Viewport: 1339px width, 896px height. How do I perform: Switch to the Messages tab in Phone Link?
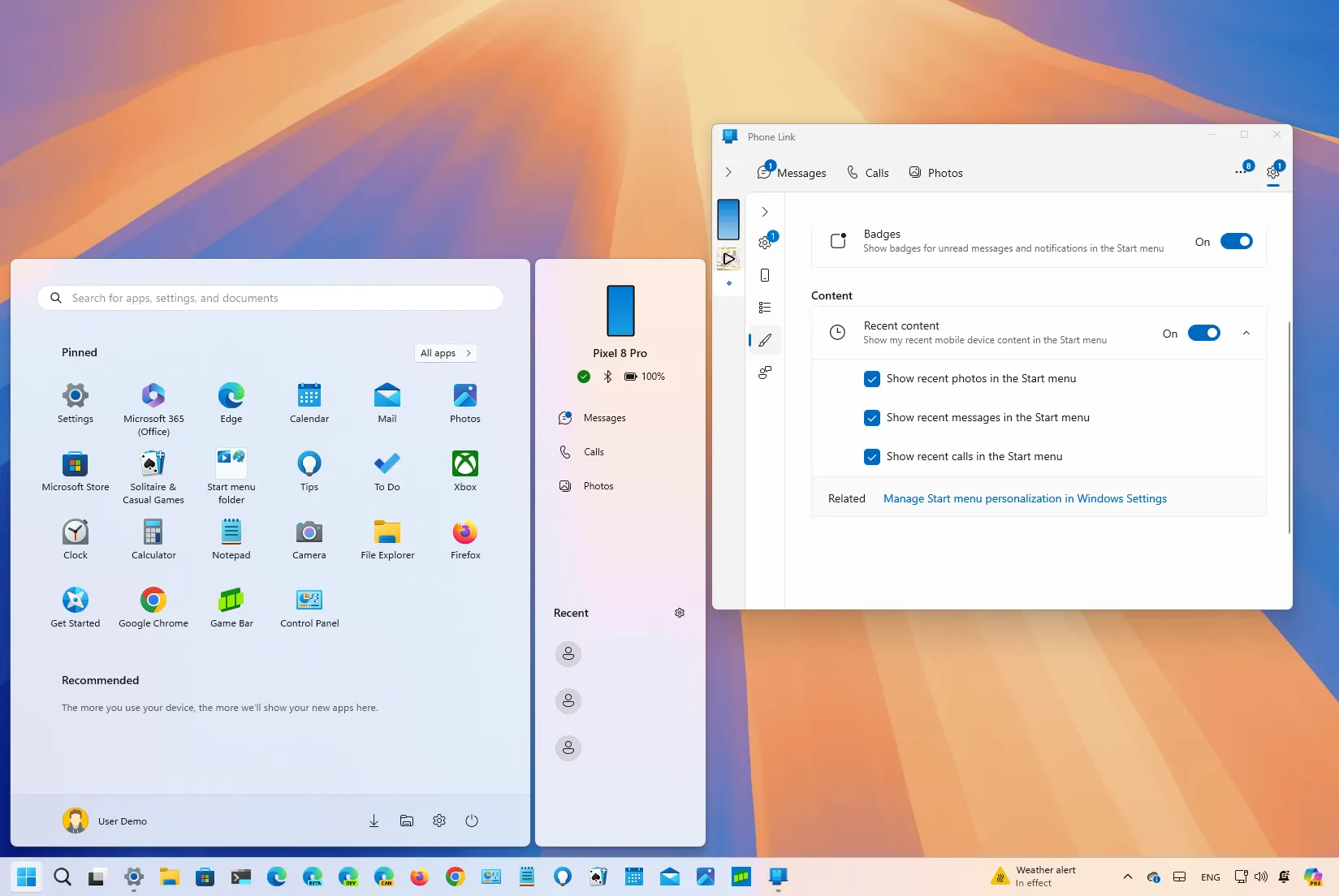coord(792,172)
